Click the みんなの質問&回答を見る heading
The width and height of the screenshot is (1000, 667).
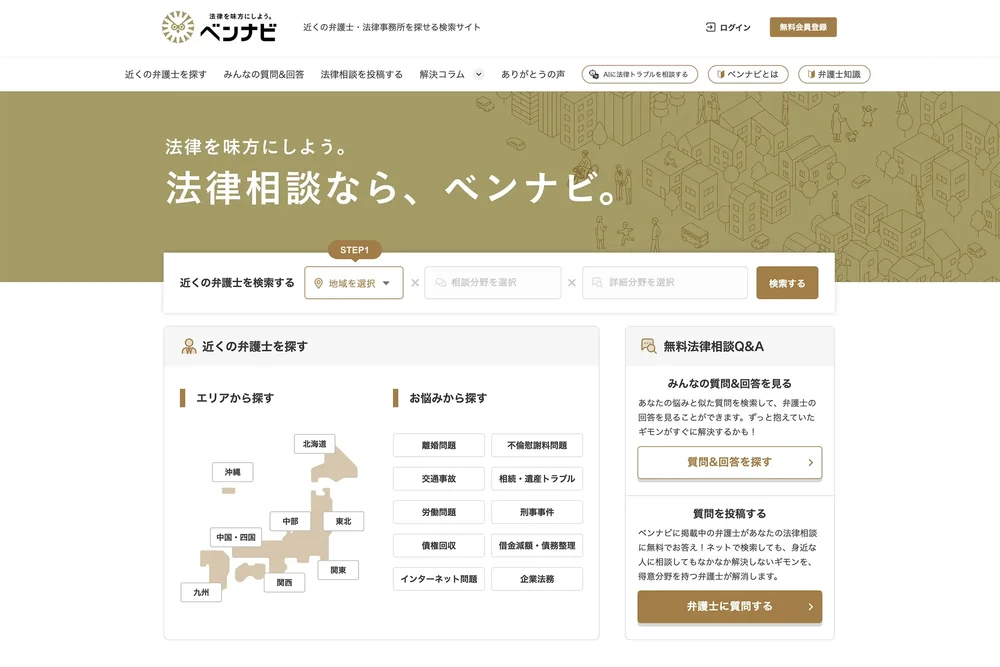(730, 383)
